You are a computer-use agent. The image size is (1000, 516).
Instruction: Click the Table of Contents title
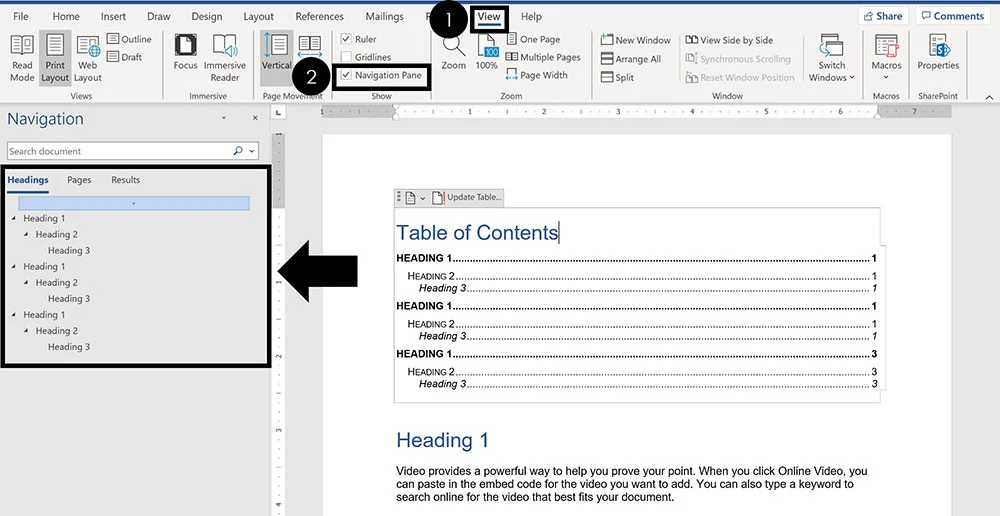pyautogui.click(x=477, y=233)
